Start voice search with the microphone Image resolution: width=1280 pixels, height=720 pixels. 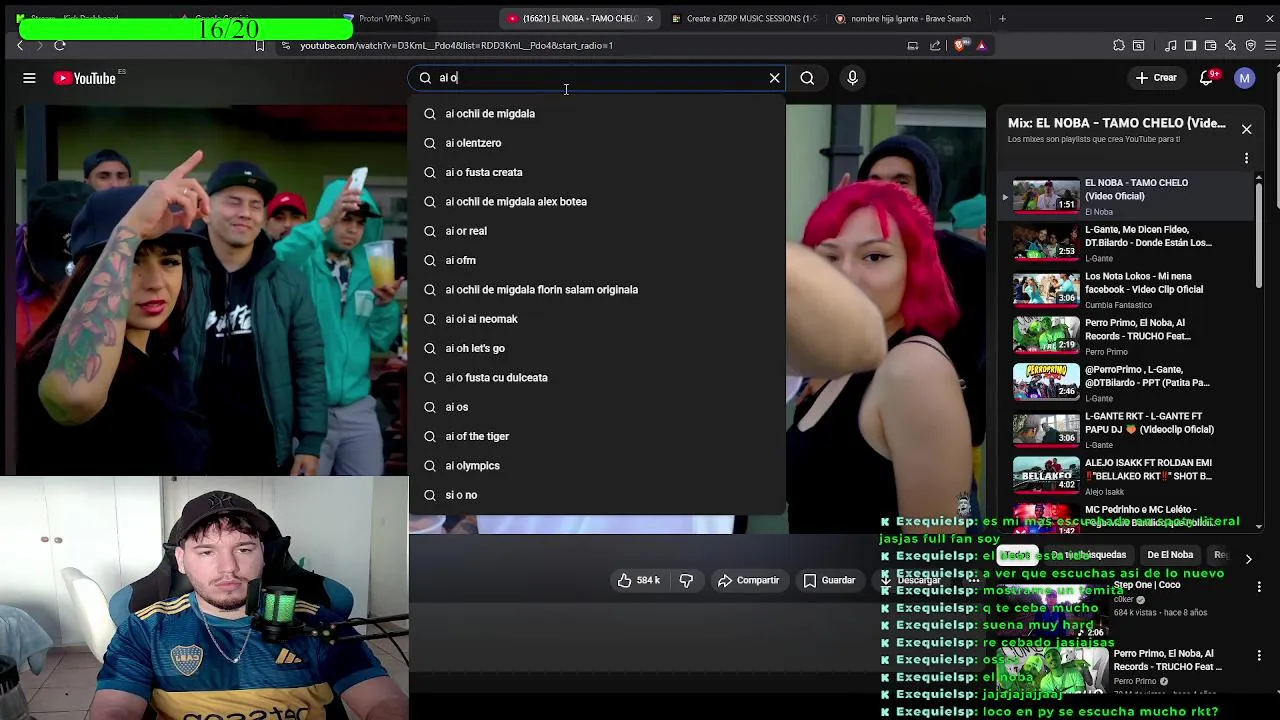point(852,78)
